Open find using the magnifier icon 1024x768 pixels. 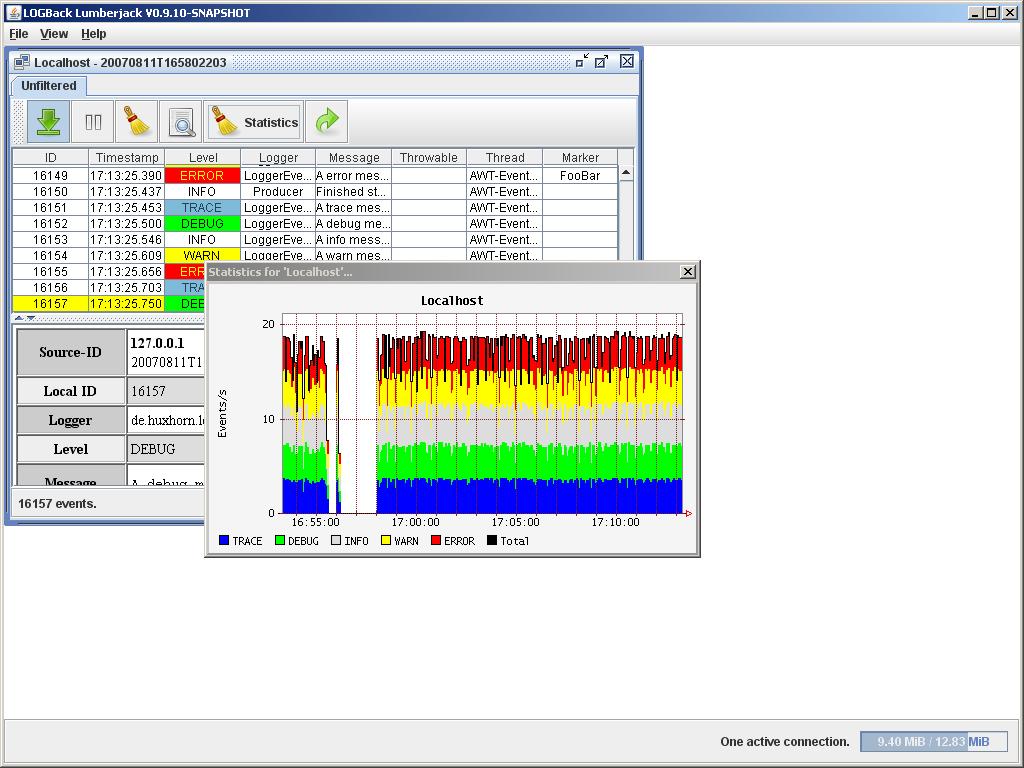click(x=182, y=122)
